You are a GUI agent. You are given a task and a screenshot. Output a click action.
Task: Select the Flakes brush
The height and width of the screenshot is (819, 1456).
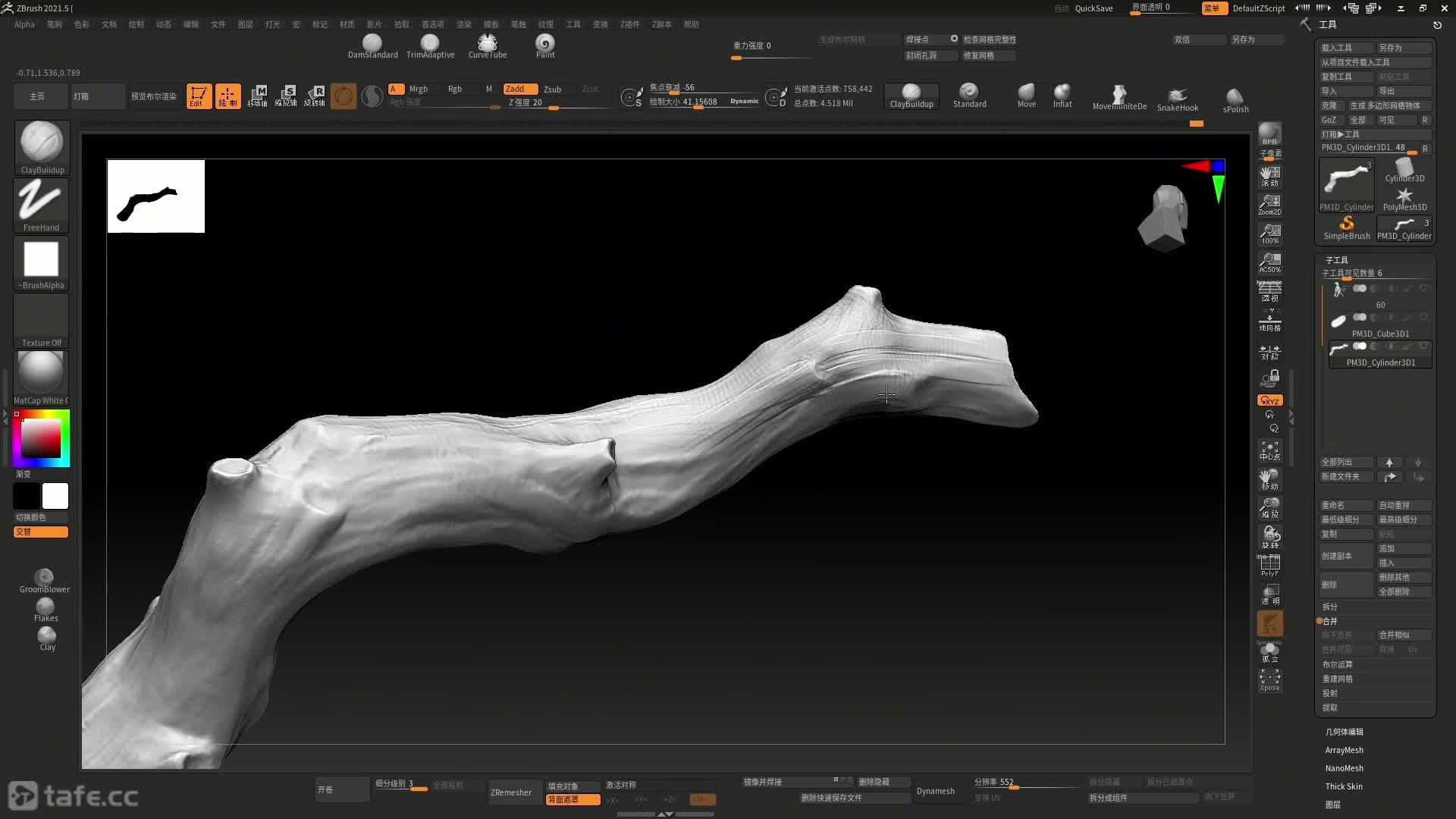pyautogui.click(x=45, y=610)
